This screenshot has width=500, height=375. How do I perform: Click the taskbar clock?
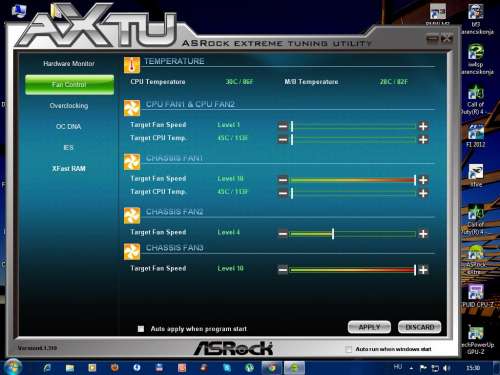coord(473,368)
